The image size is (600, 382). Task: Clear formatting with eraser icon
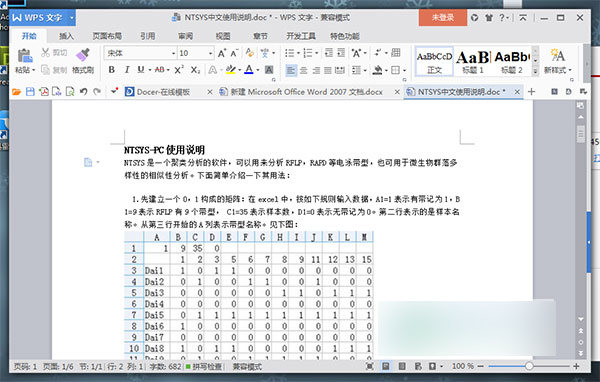[x=249, y=53]
